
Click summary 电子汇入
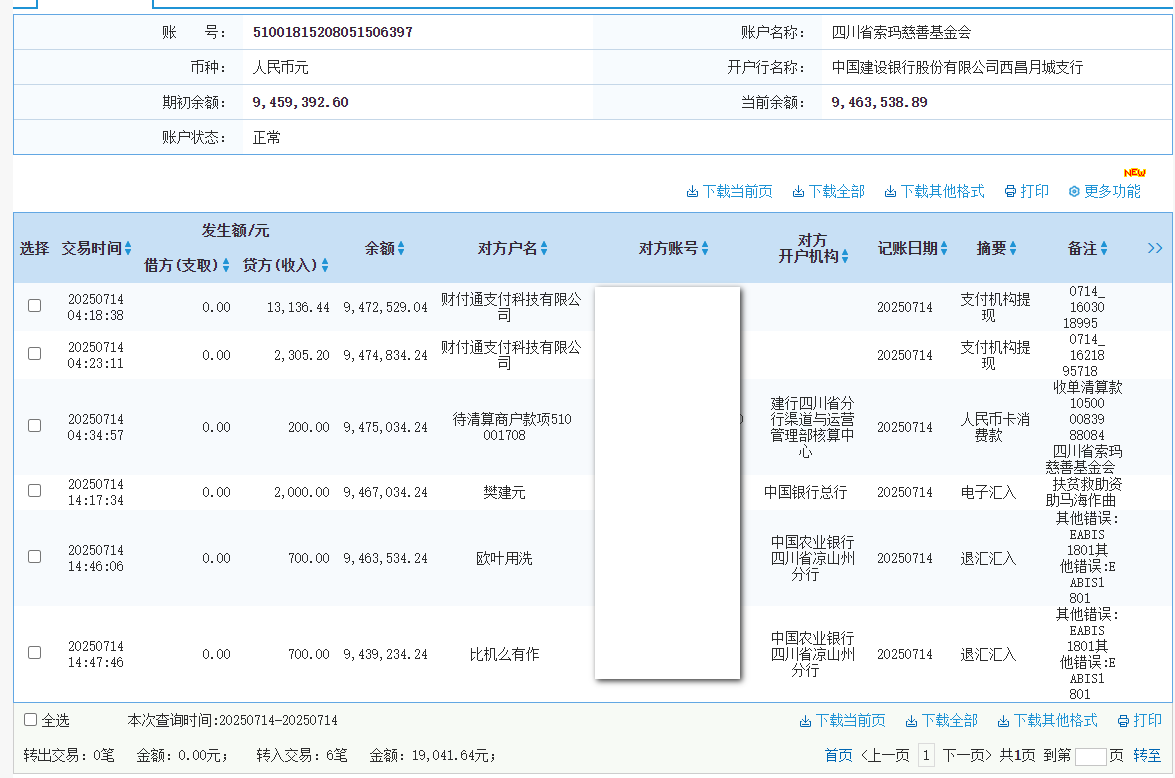point(988,492)
